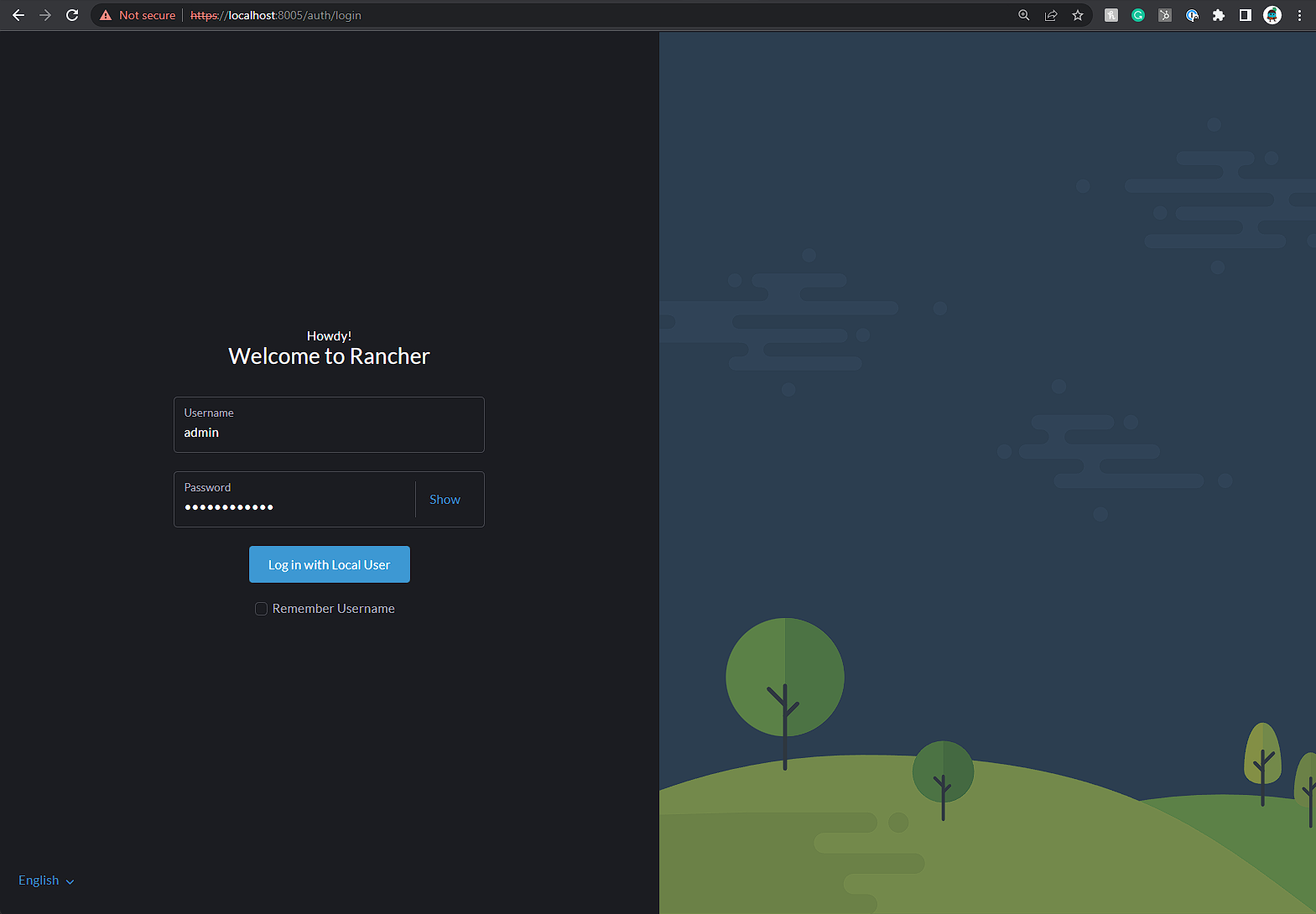
Task: Expand the English language dropdown
Action: (x=46, y=880)
